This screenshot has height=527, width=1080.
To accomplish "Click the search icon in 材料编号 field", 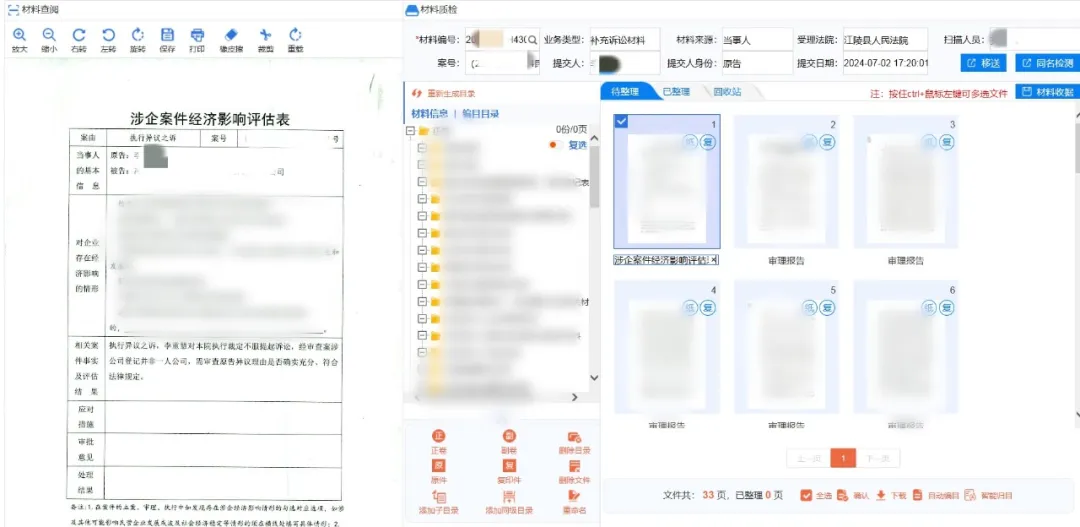I will 532,41.
